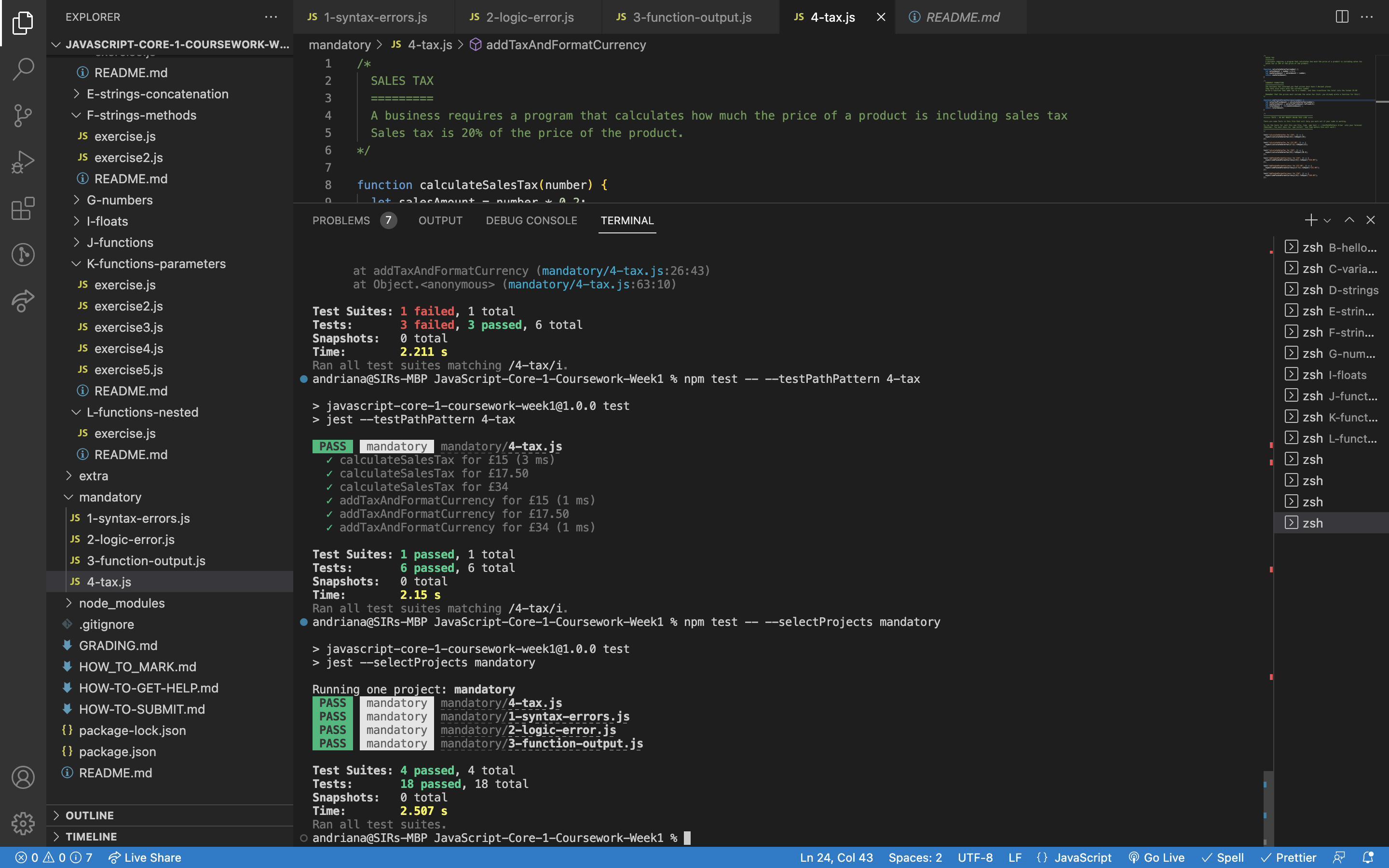This screenshot has width=1389, height=868.
Task: Open the GitLens activity bar icon
Action: pyautogui.click(x=23, y=254)
